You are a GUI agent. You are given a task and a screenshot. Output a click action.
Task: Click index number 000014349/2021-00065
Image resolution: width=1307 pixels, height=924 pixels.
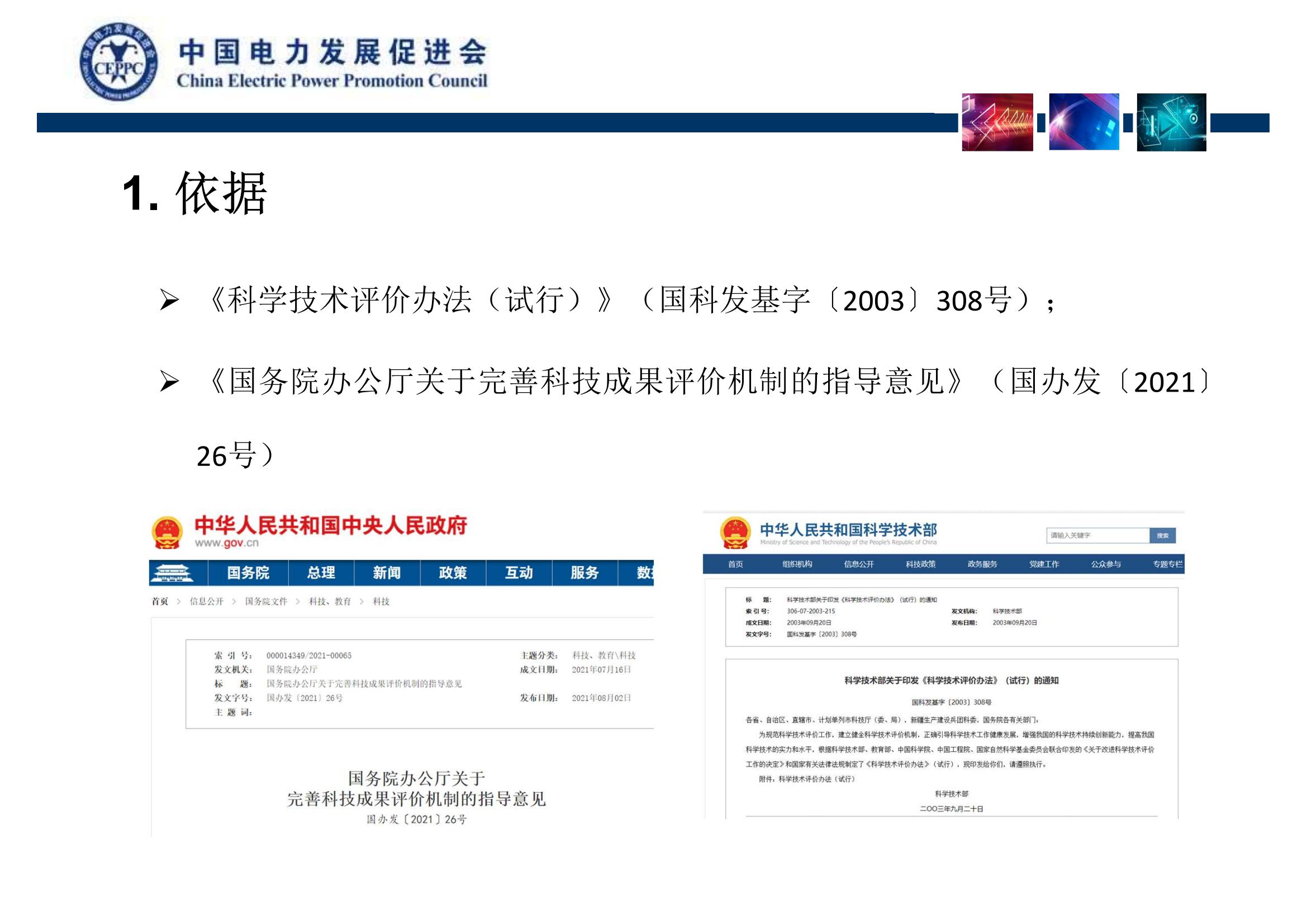pyautogui.click(x=309, y=655)
